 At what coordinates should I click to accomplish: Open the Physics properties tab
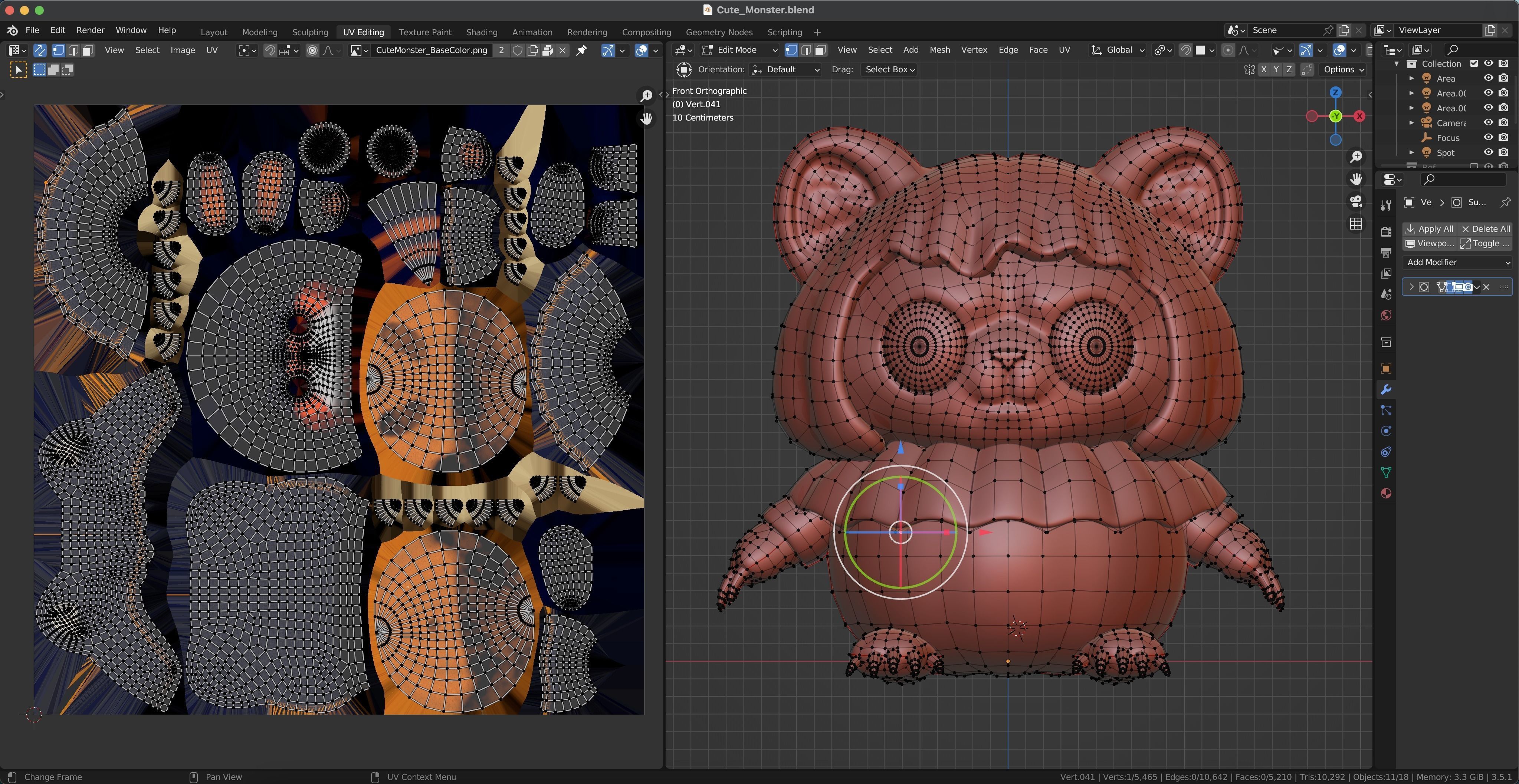coord(1386,431)
